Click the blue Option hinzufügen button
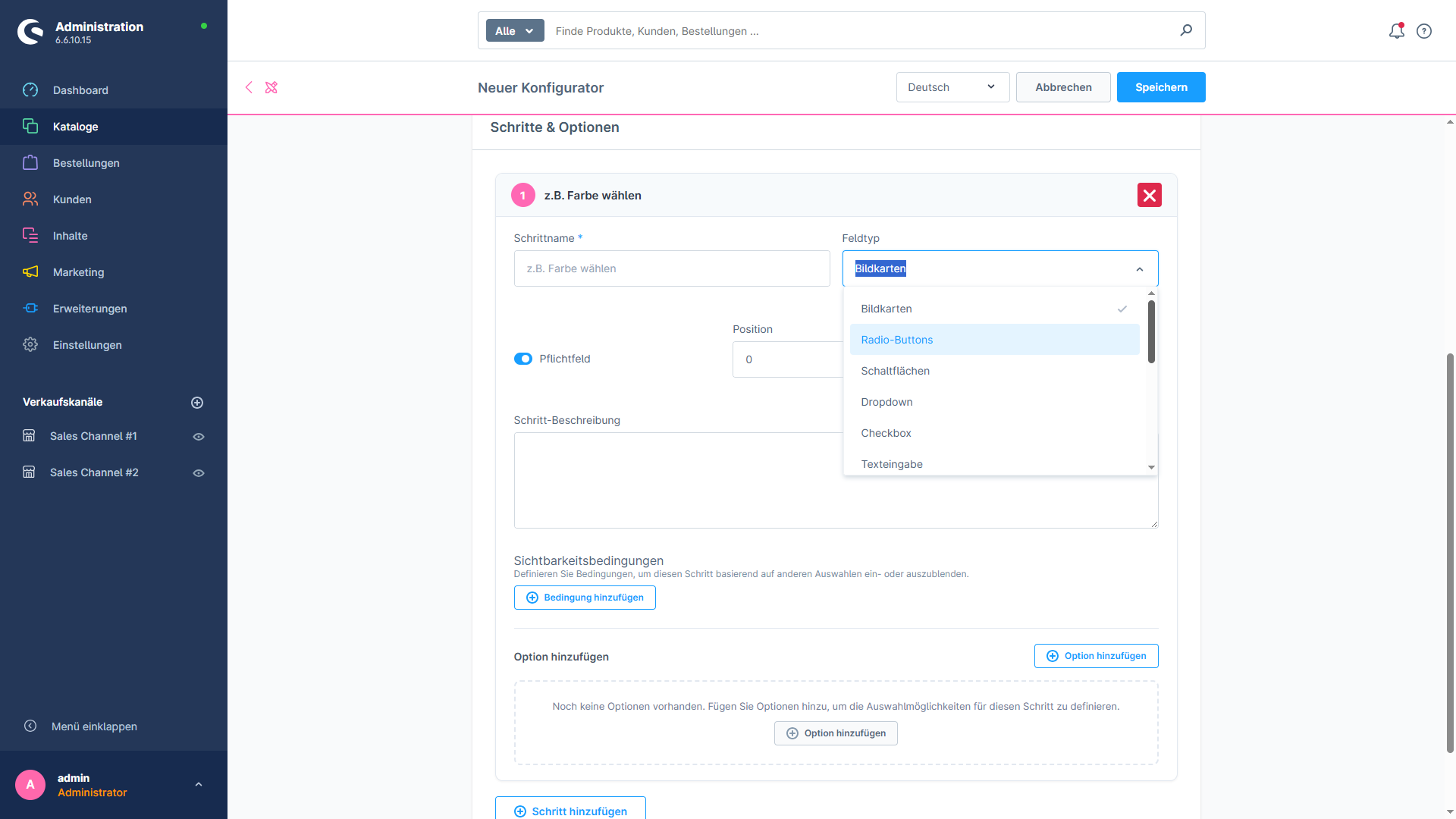1456x819 pixels. (x=1096, y=656)
